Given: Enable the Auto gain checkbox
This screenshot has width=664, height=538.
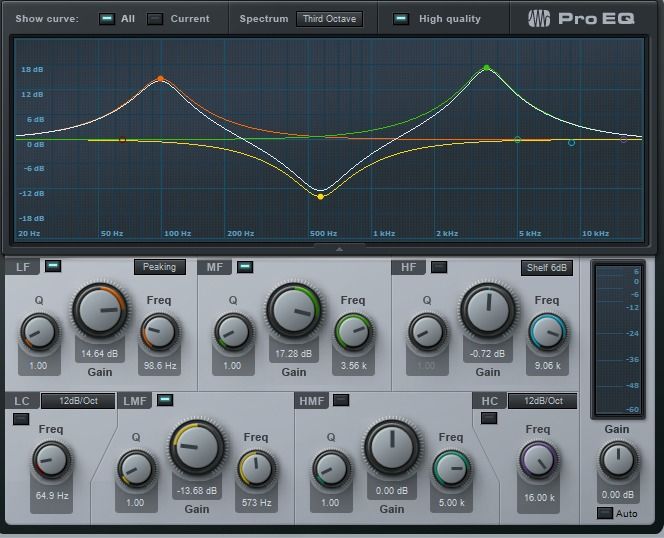Looking at the screenshot, I should point(605,513).
